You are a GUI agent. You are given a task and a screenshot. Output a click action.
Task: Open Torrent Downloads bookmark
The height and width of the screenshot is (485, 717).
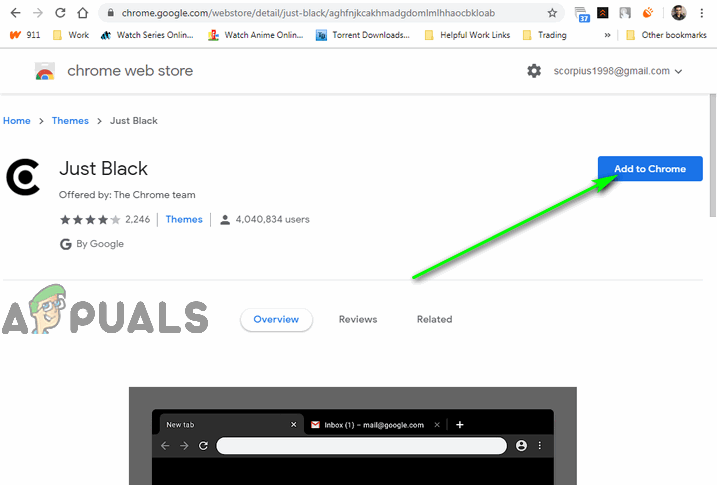[363, 35]
